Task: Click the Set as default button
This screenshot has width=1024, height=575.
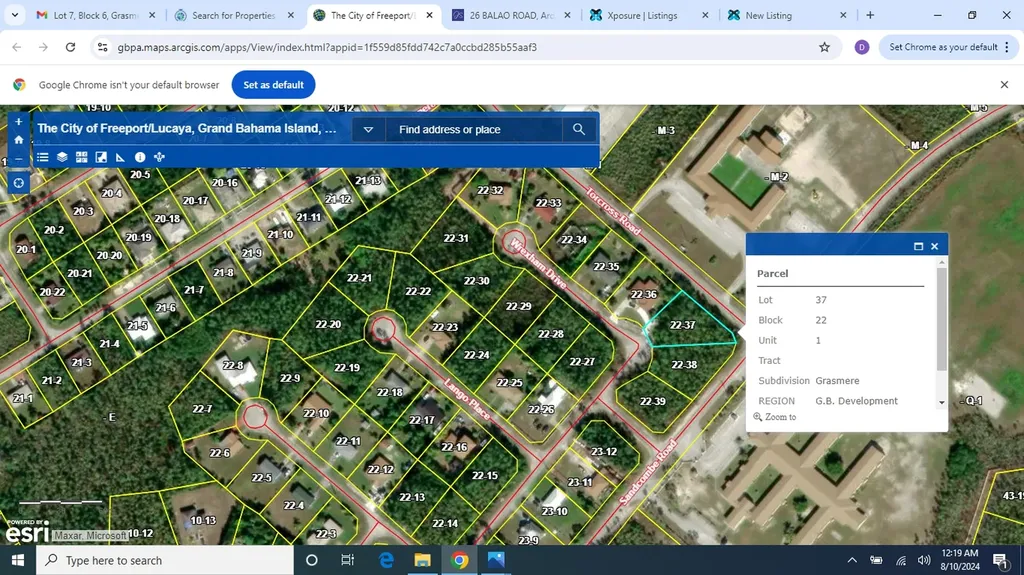Action: [x=273, y=85]
